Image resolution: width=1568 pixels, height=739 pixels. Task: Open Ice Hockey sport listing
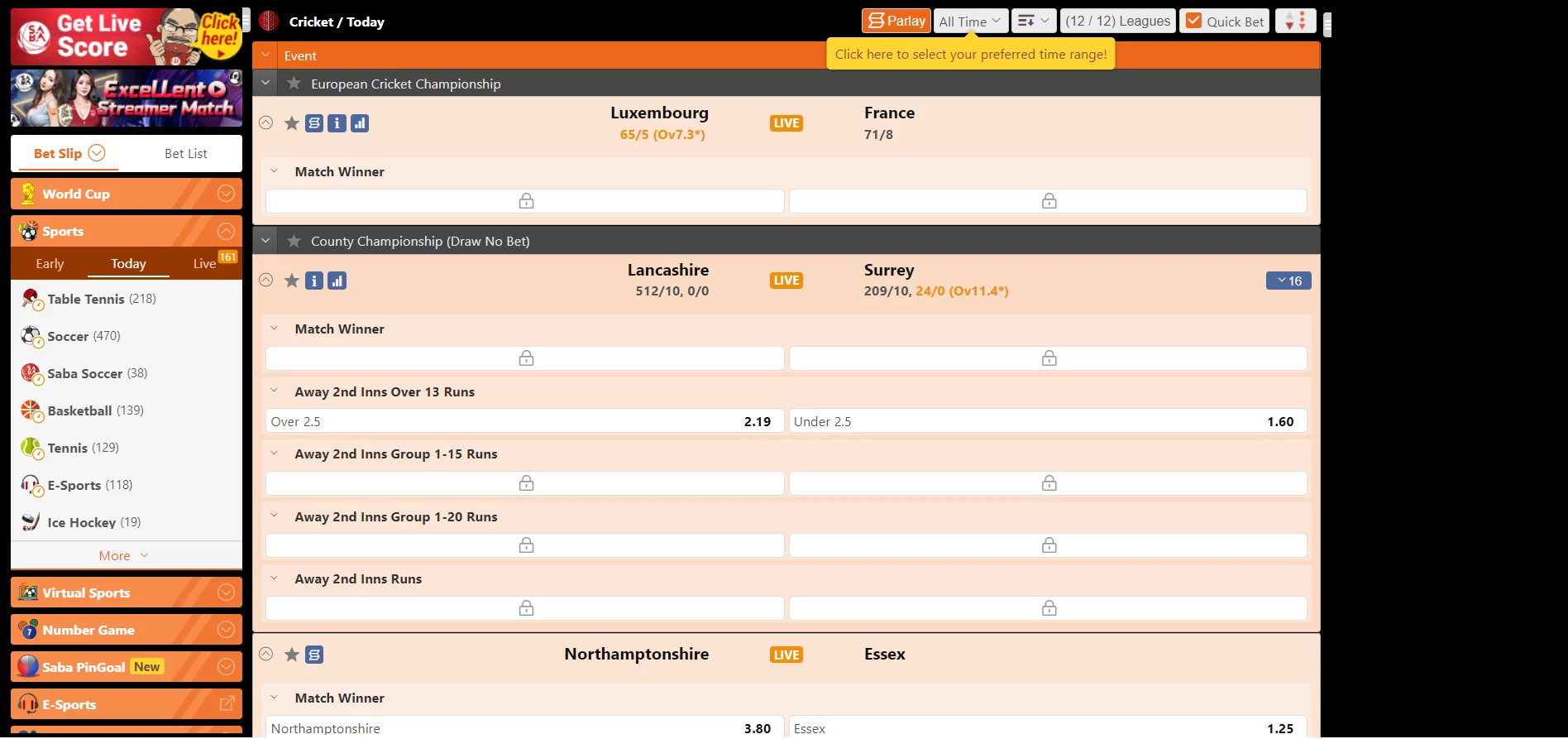(127, 522)
